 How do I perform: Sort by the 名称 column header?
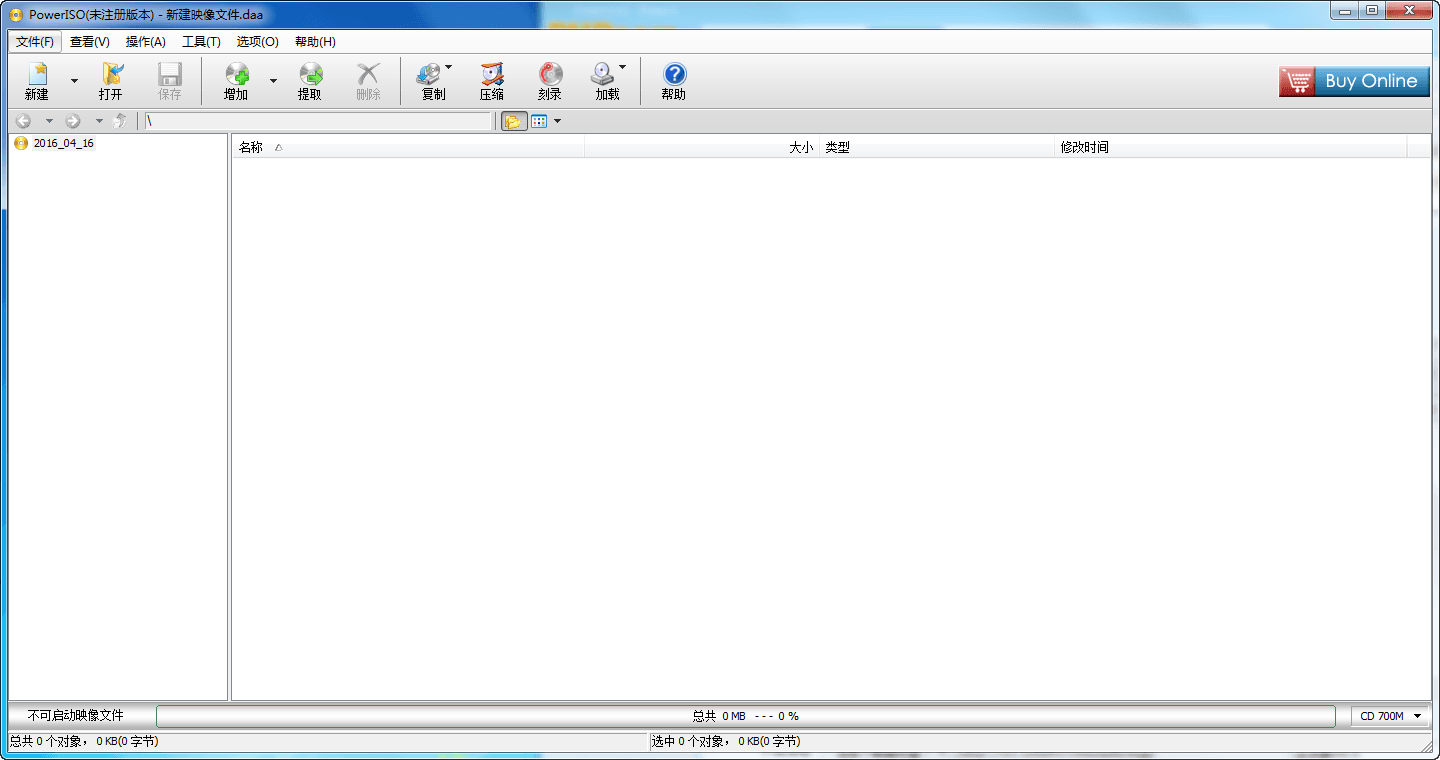[x=409, y=147]
